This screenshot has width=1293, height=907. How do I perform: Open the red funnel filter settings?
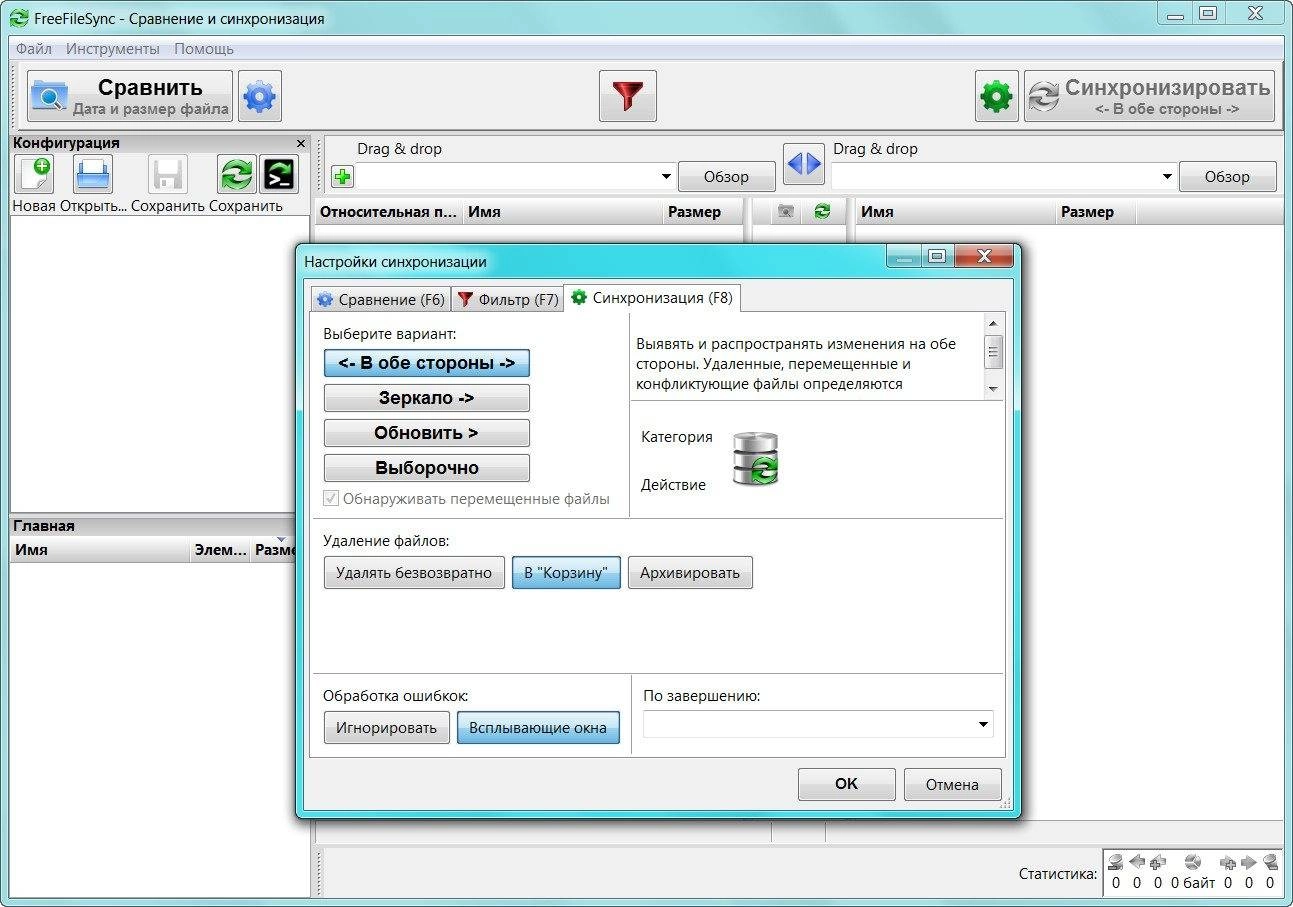pos(628,96)
